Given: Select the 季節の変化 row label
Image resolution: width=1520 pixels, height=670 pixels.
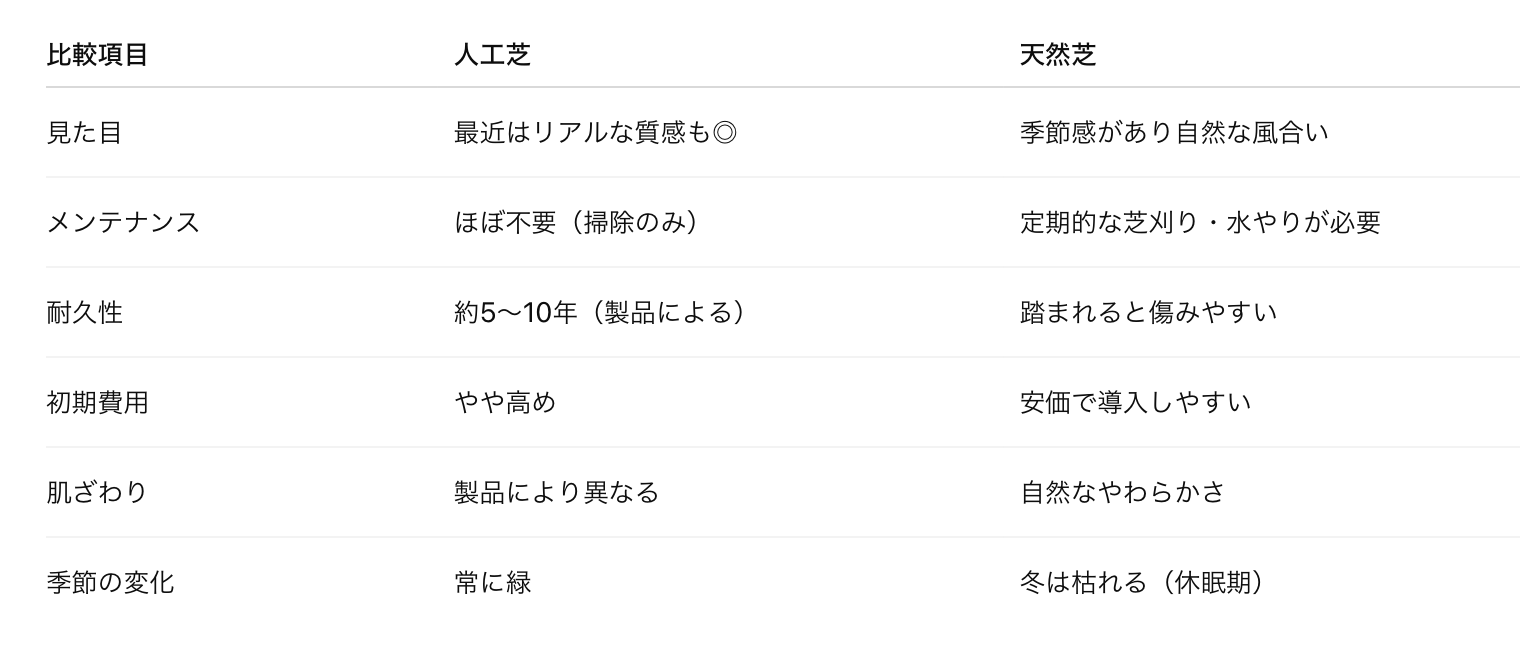Looking at the screenshot, I should 110,582.
